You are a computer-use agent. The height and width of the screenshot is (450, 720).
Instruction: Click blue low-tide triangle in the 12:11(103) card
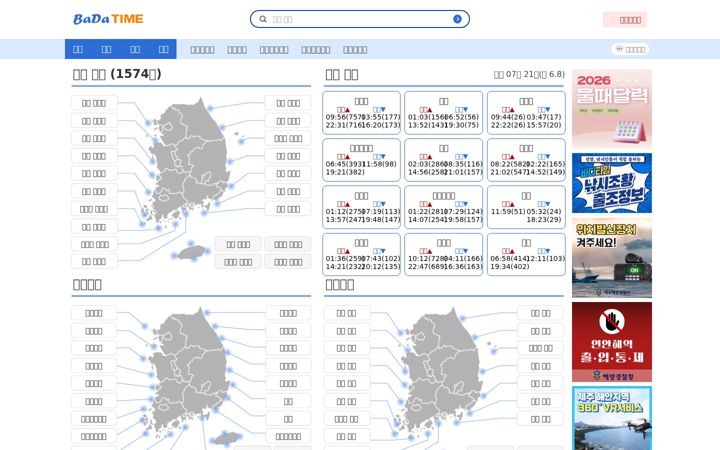547,251
